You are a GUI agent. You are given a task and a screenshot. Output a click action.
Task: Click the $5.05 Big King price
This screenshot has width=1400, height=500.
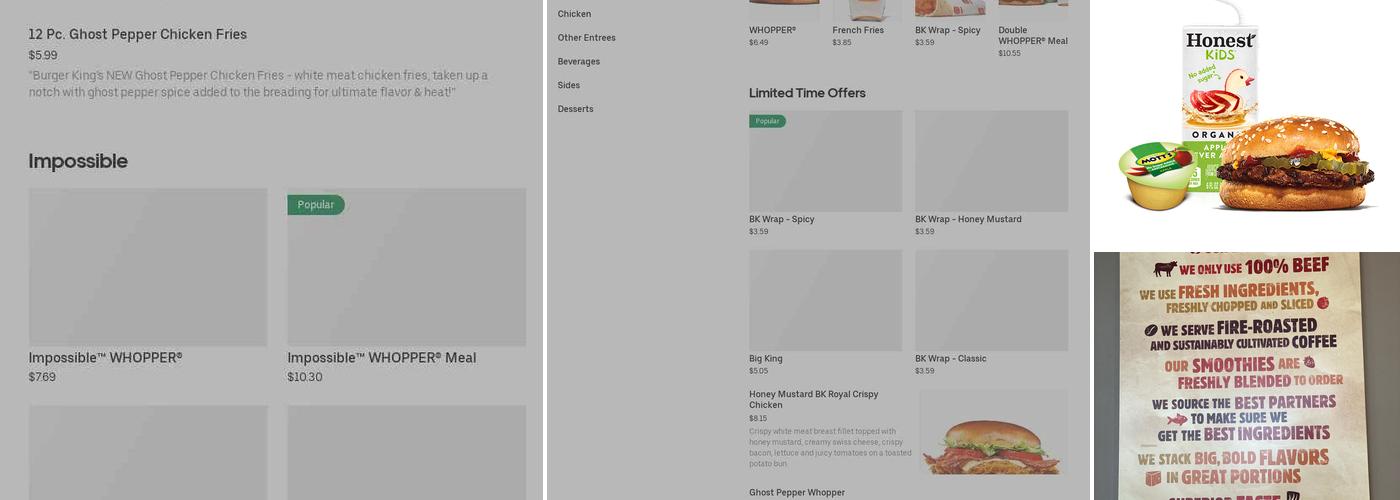(758, 371)
